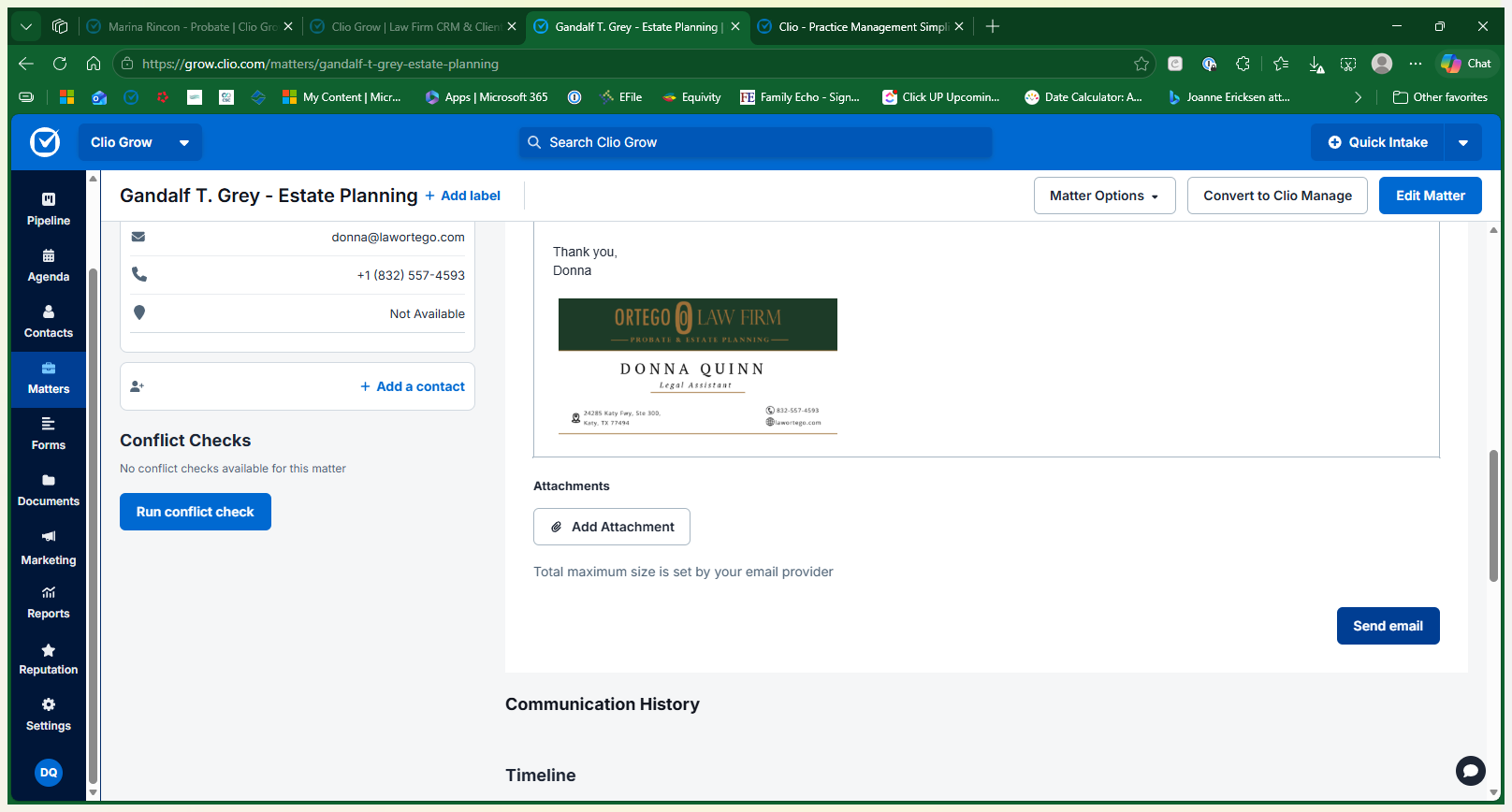Viewport: 1512px width, 812px height.
Task: Open the Joanne Ericksen bookmark
Action: coord(1229,97)
